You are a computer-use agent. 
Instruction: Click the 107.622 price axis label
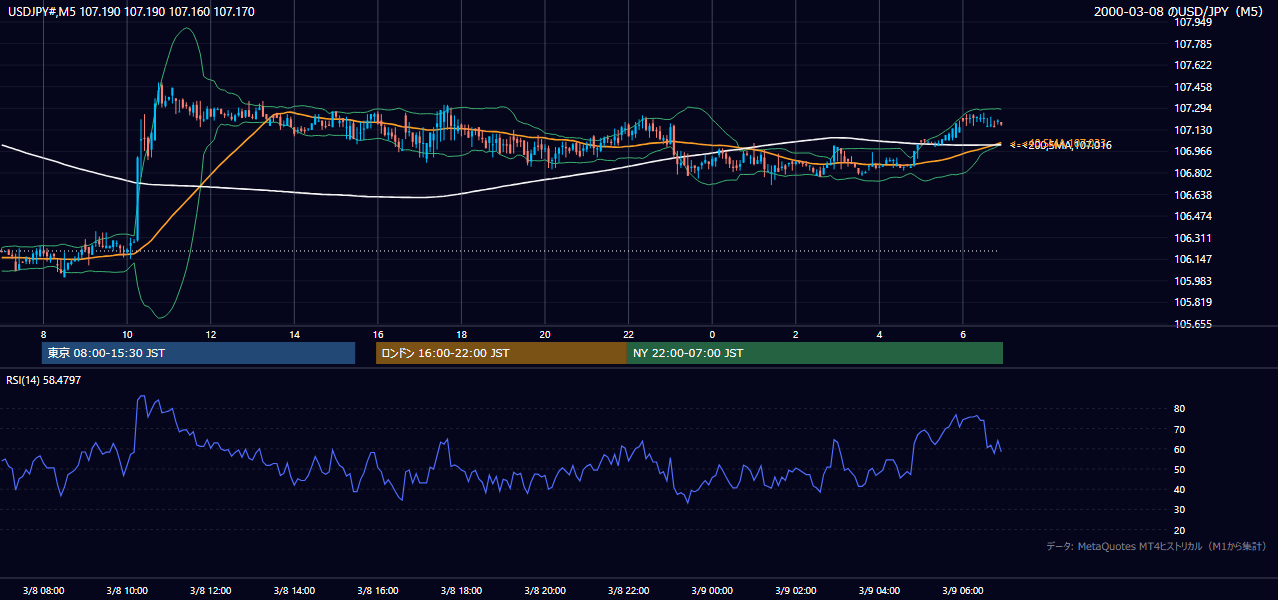(x=1194, y=65)
